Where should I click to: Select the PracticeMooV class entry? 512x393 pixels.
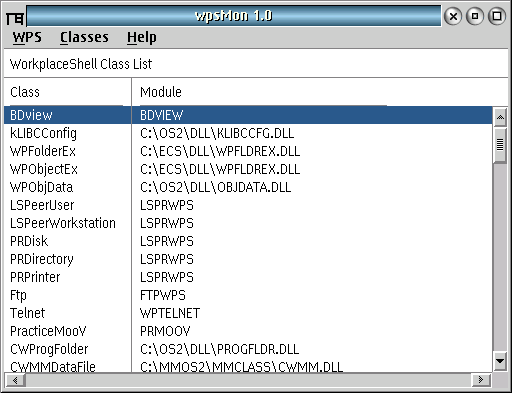pyautogui.click(x=48, y=331)
